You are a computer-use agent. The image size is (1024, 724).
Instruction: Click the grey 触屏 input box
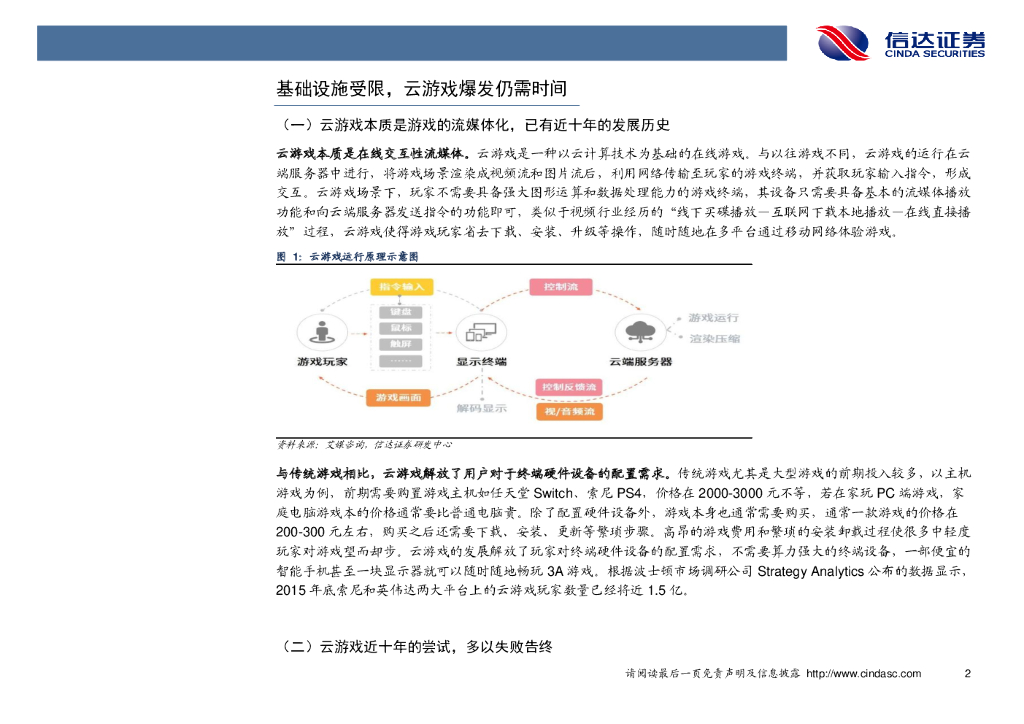[x=401, y=344]
